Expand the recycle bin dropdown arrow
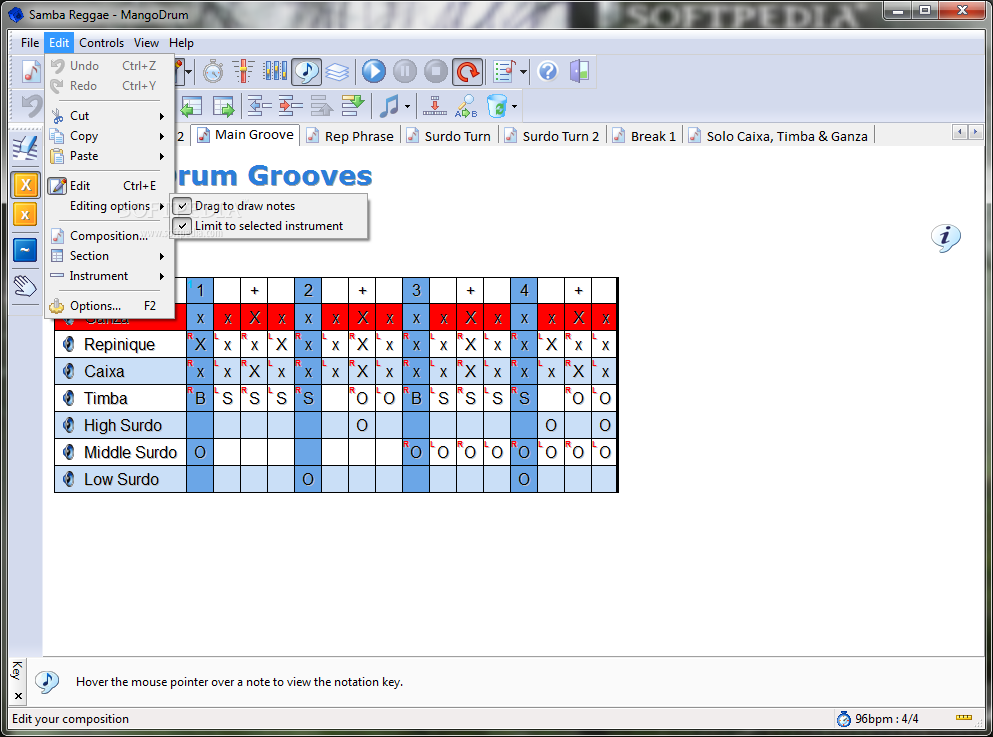The image size is (993, 737). pyautogui.click(x=514, y=106)
